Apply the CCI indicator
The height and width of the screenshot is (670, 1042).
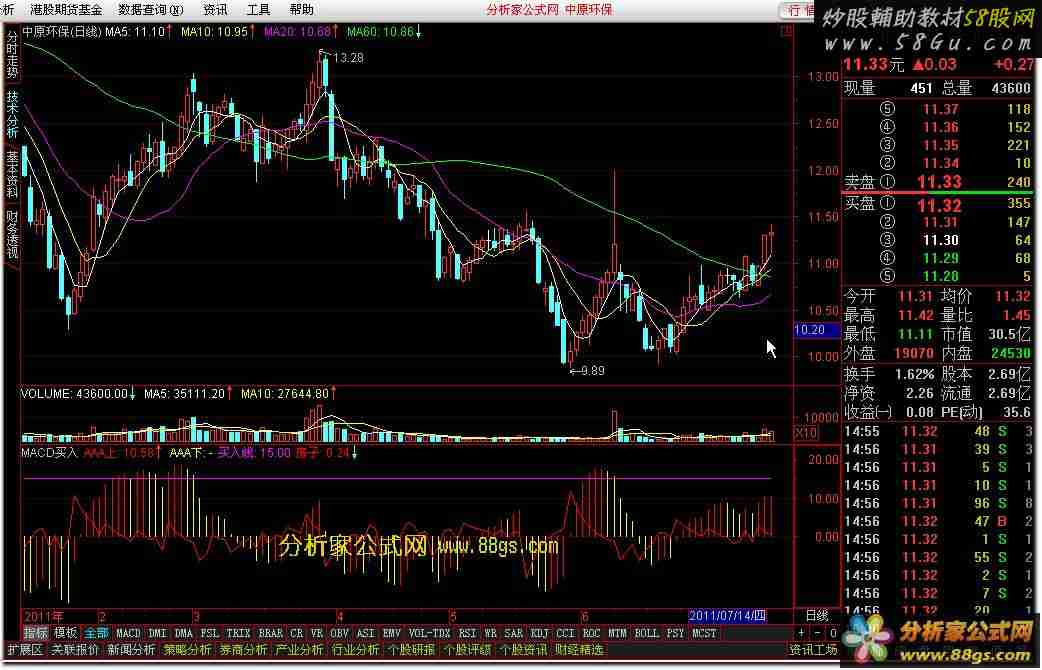click(566, 633)
